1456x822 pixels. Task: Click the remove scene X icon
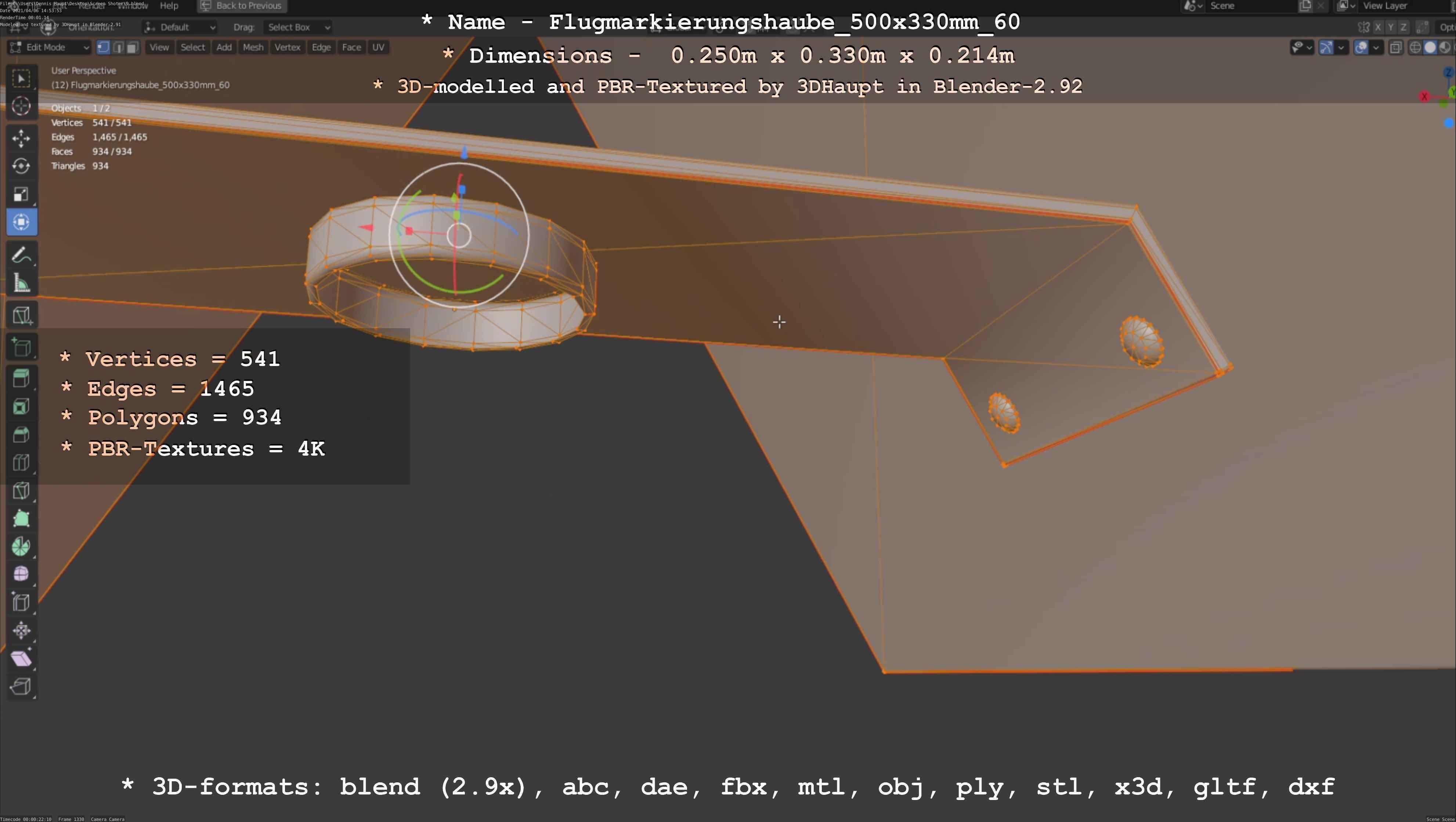click(x=1320, y=6)
